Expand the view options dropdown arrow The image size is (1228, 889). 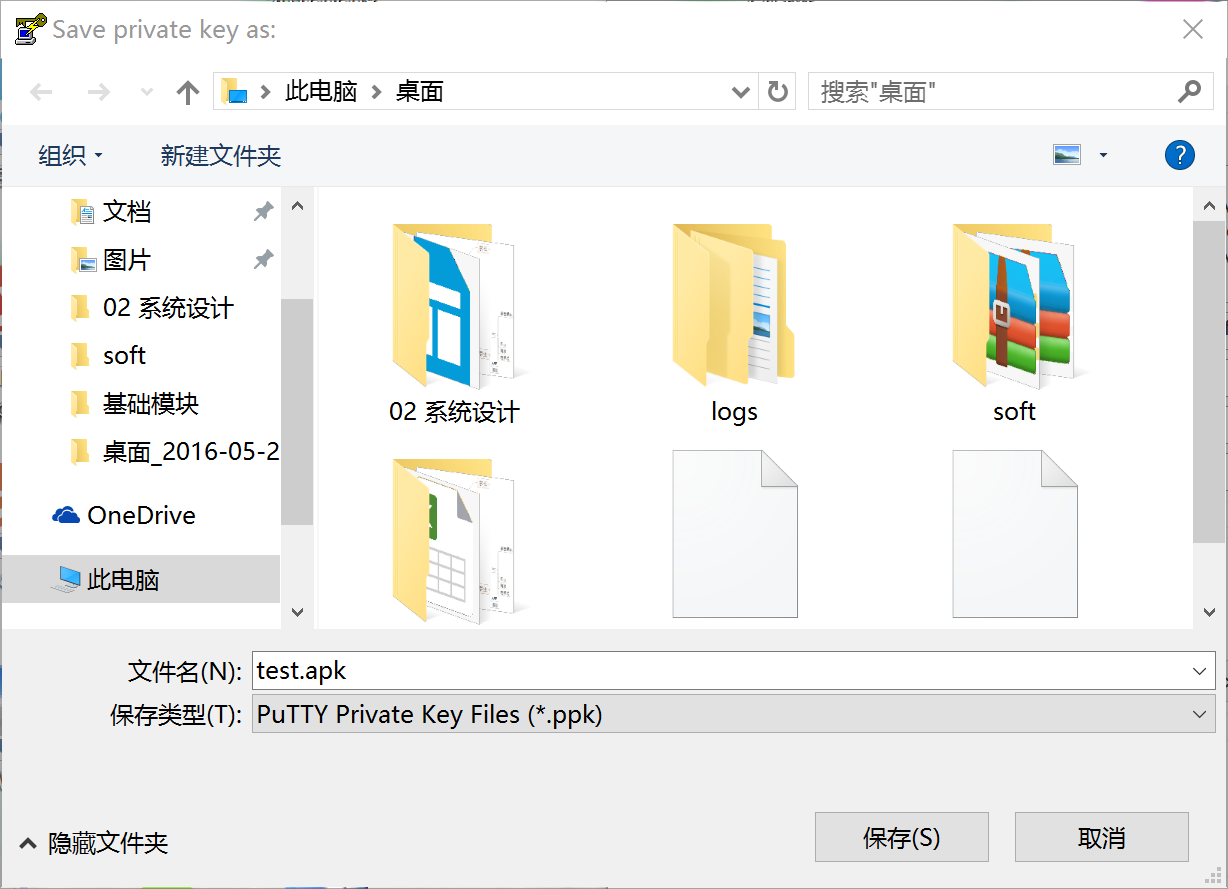click(x=1103, y=155)
